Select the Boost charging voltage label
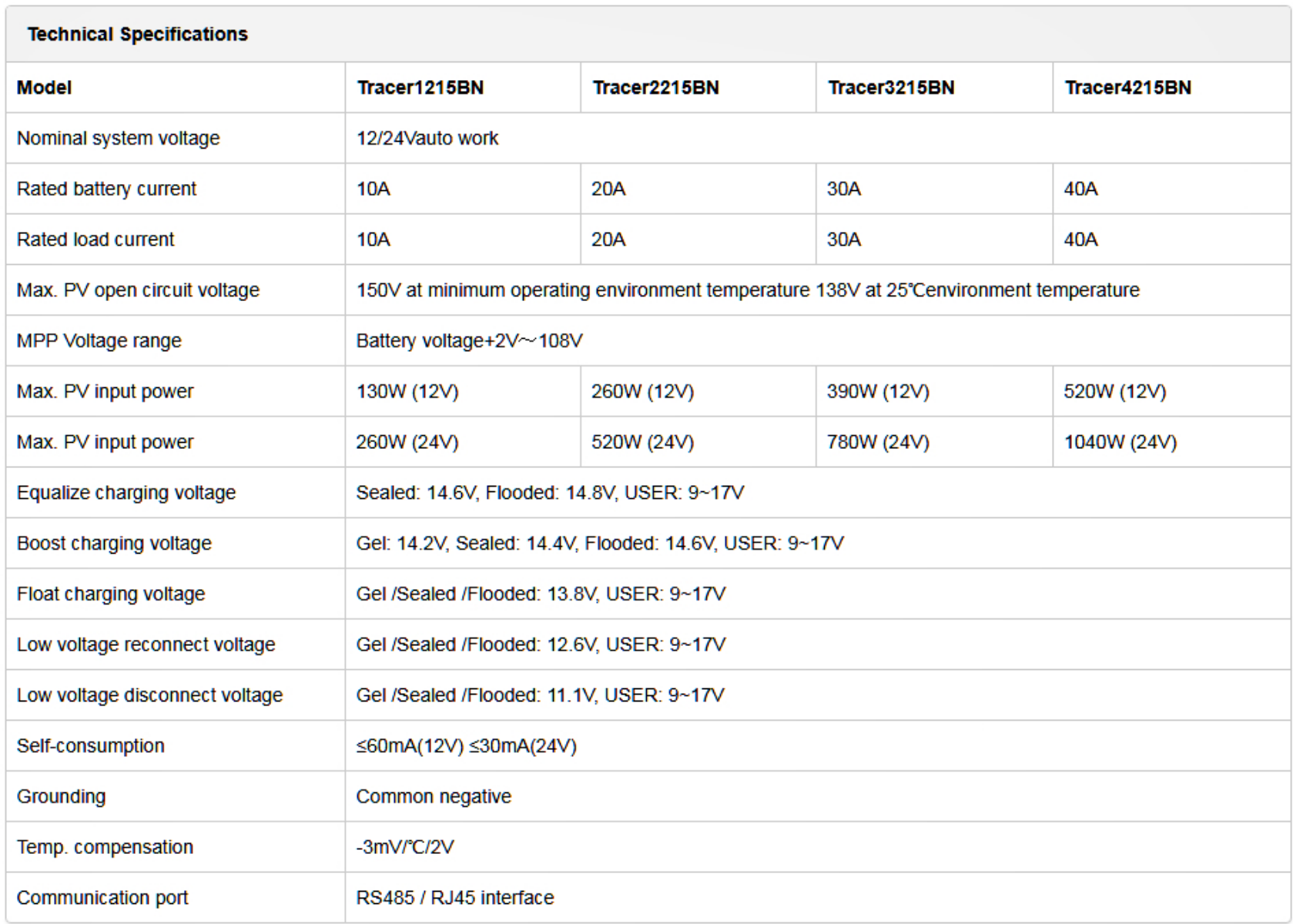This screenshot has width=1293, height=924. coord(114,544)
